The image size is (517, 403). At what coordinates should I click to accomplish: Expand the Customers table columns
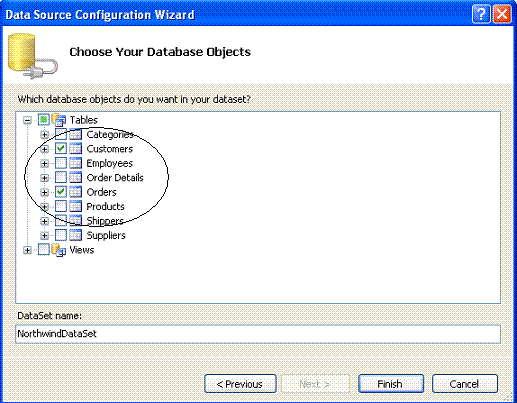[x=44, y=149]
